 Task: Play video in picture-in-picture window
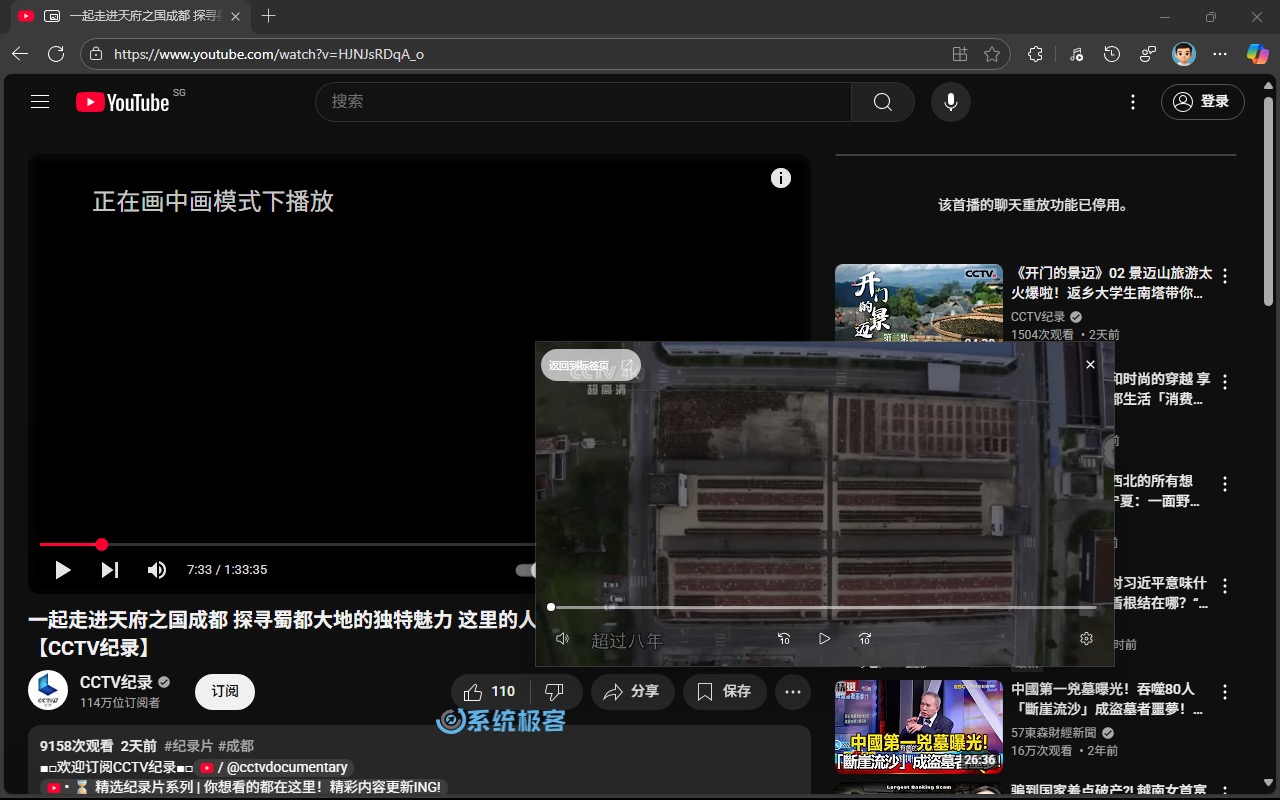[x=824, y=638]
